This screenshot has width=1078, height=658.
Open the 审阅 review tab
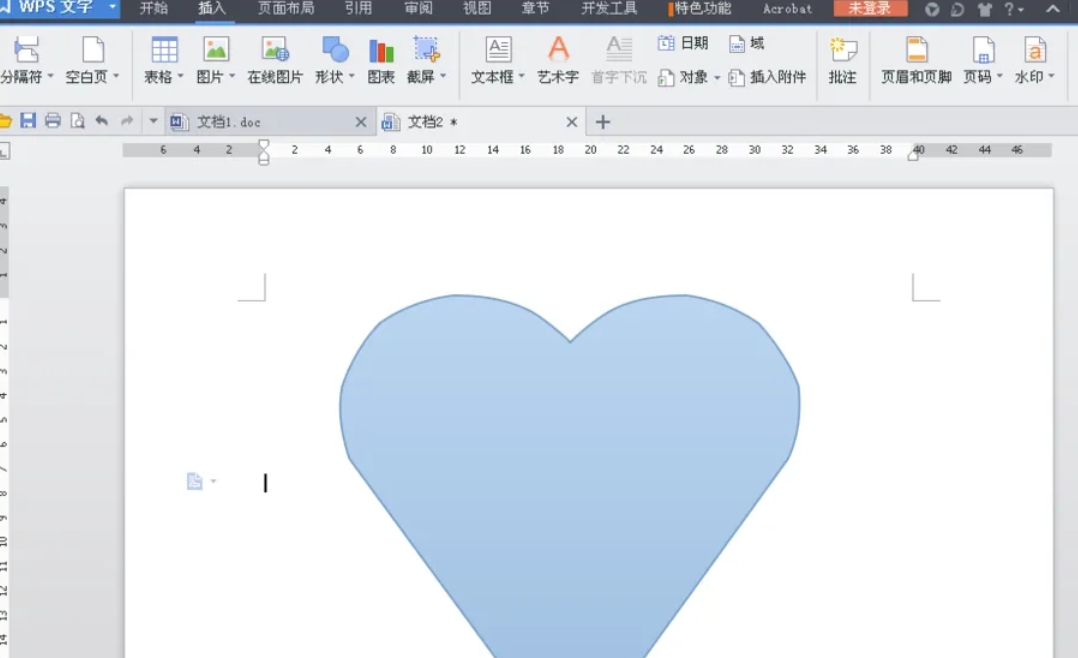(x=417, y=10)
